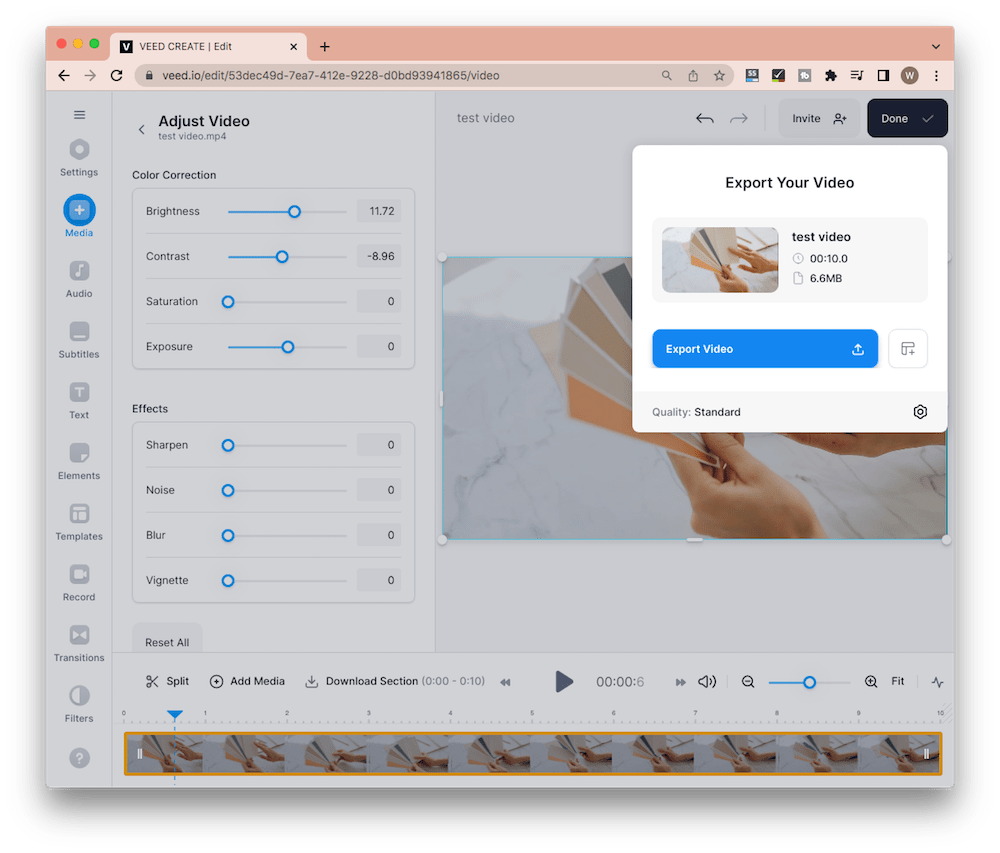Open export quality settings via gear icon
Viewport: 1000px width, 853px height.
[x=920, y=411]
